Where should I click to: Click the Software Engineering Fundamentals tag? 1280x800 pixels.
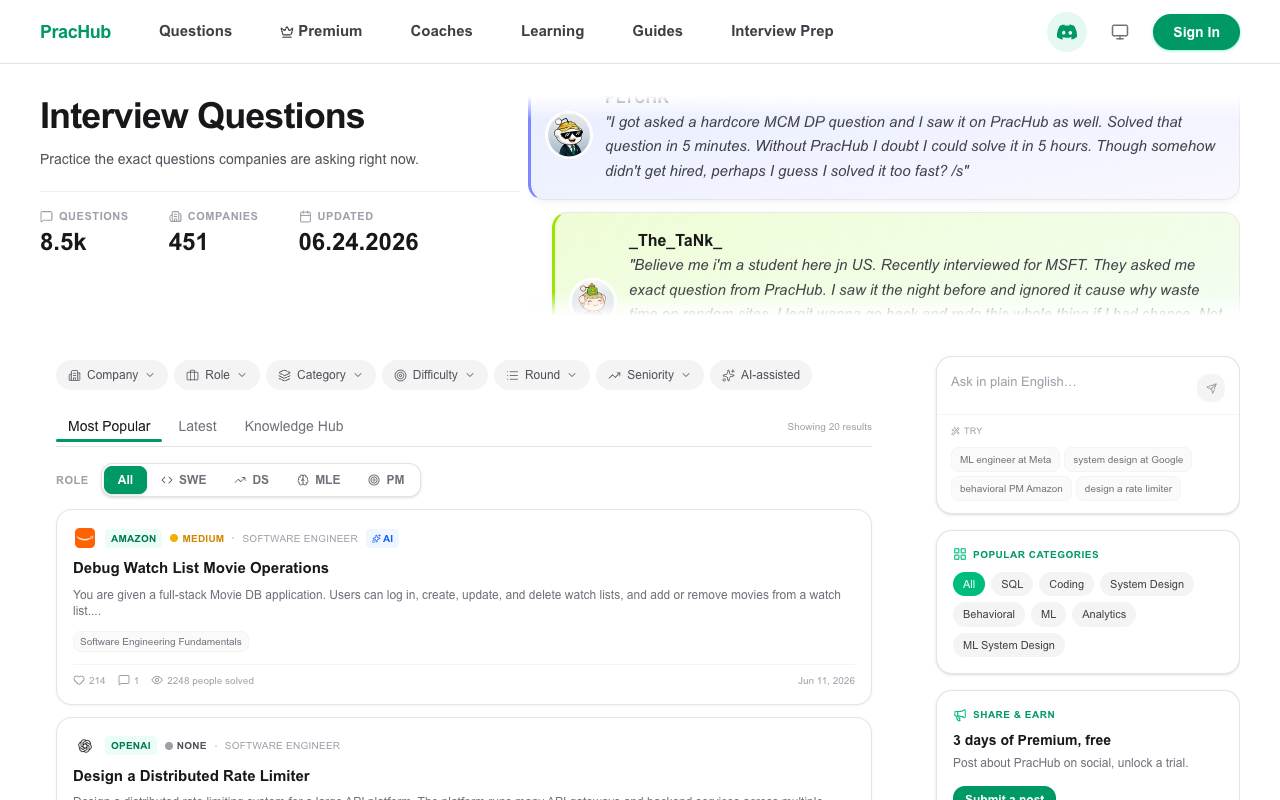pos(161,642)
